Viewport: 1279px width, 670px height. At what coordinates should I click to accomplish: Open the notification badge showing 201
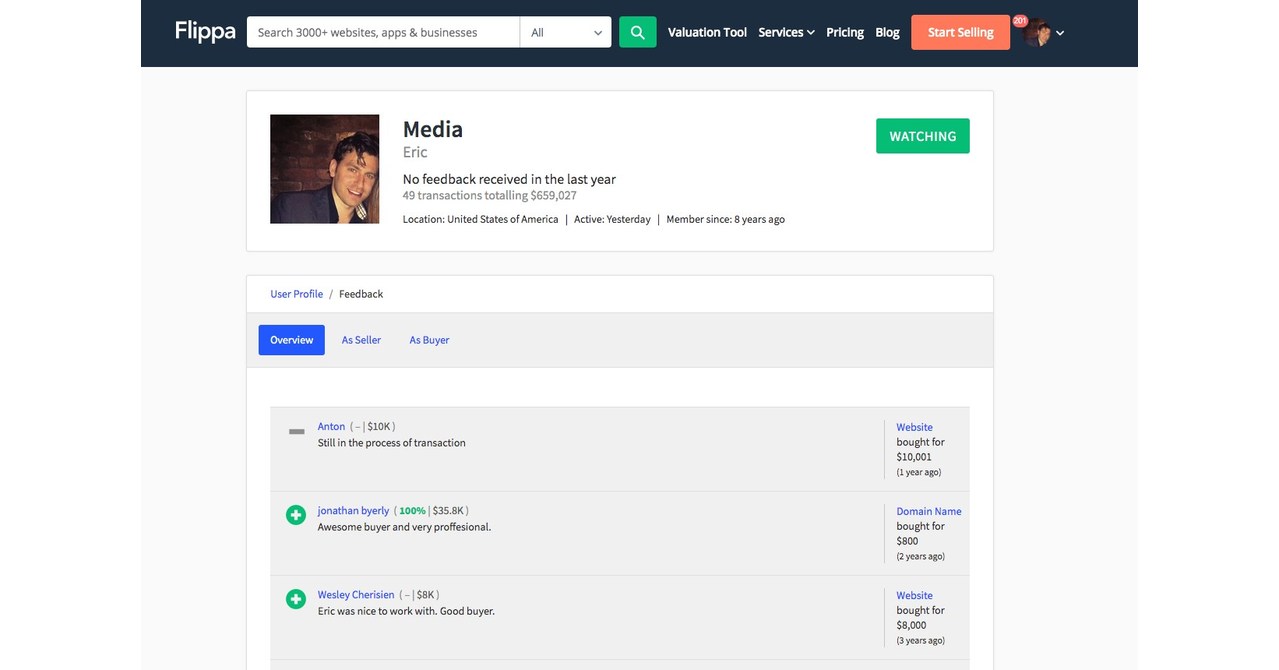(1019, 19)
